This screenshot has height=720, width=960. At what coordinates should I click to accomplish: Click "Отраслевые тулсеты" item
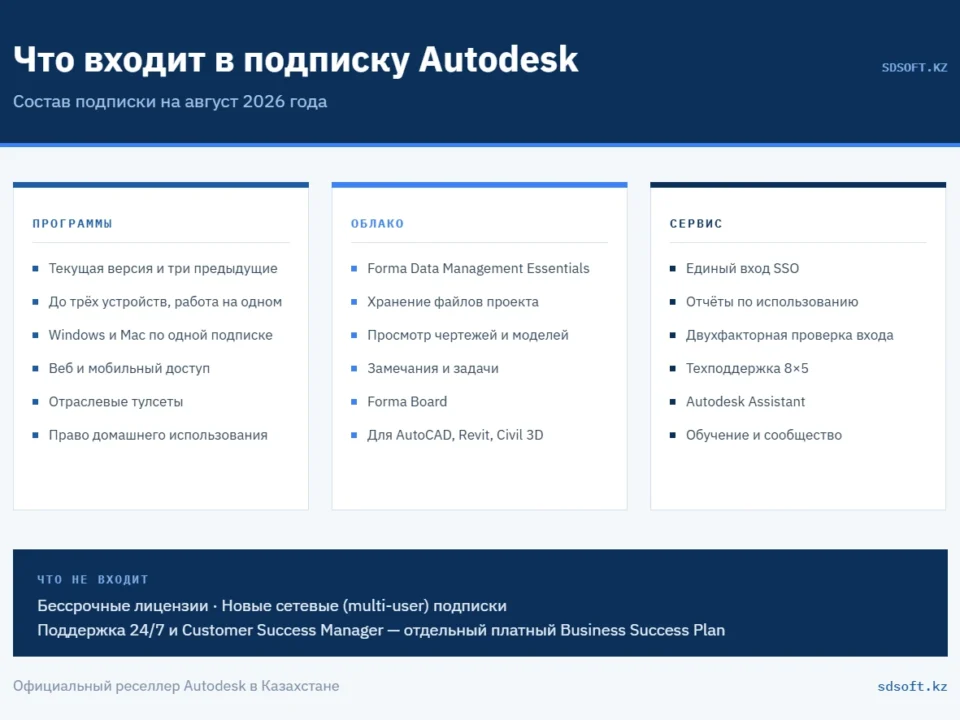[x=116, y=402]
